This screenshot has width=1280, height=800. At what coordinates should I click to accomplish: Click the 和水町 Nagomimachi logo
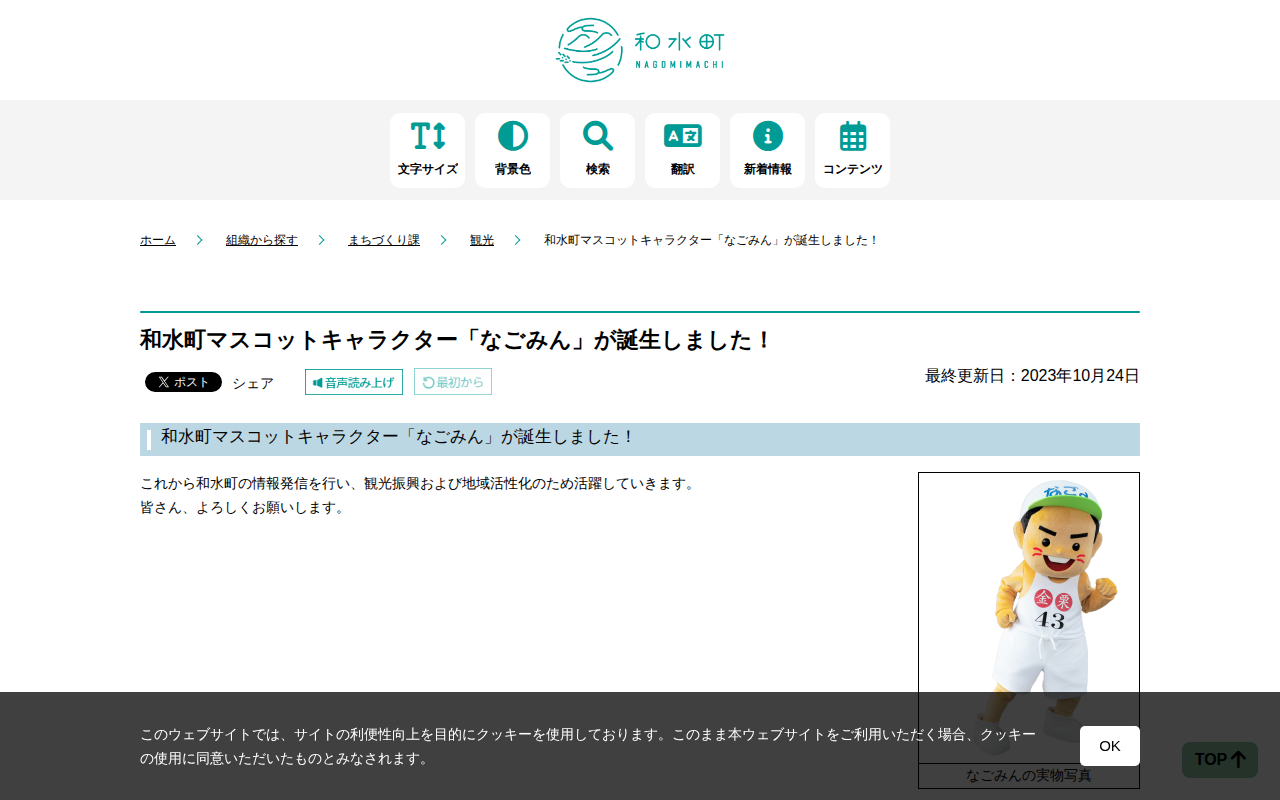pyautogui.click(x=640, y=50)
